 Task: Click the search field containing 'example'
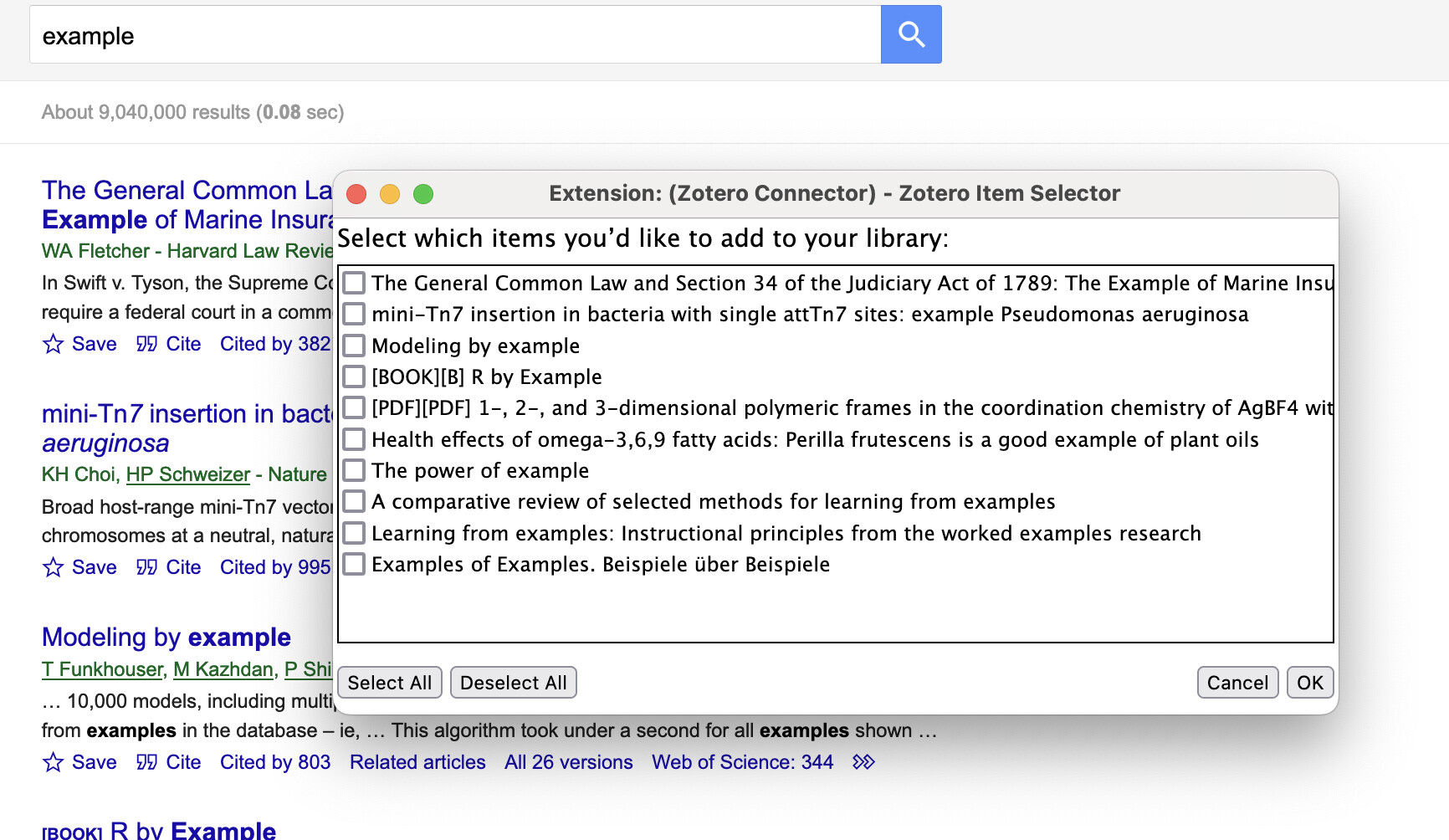pos(455,35)
